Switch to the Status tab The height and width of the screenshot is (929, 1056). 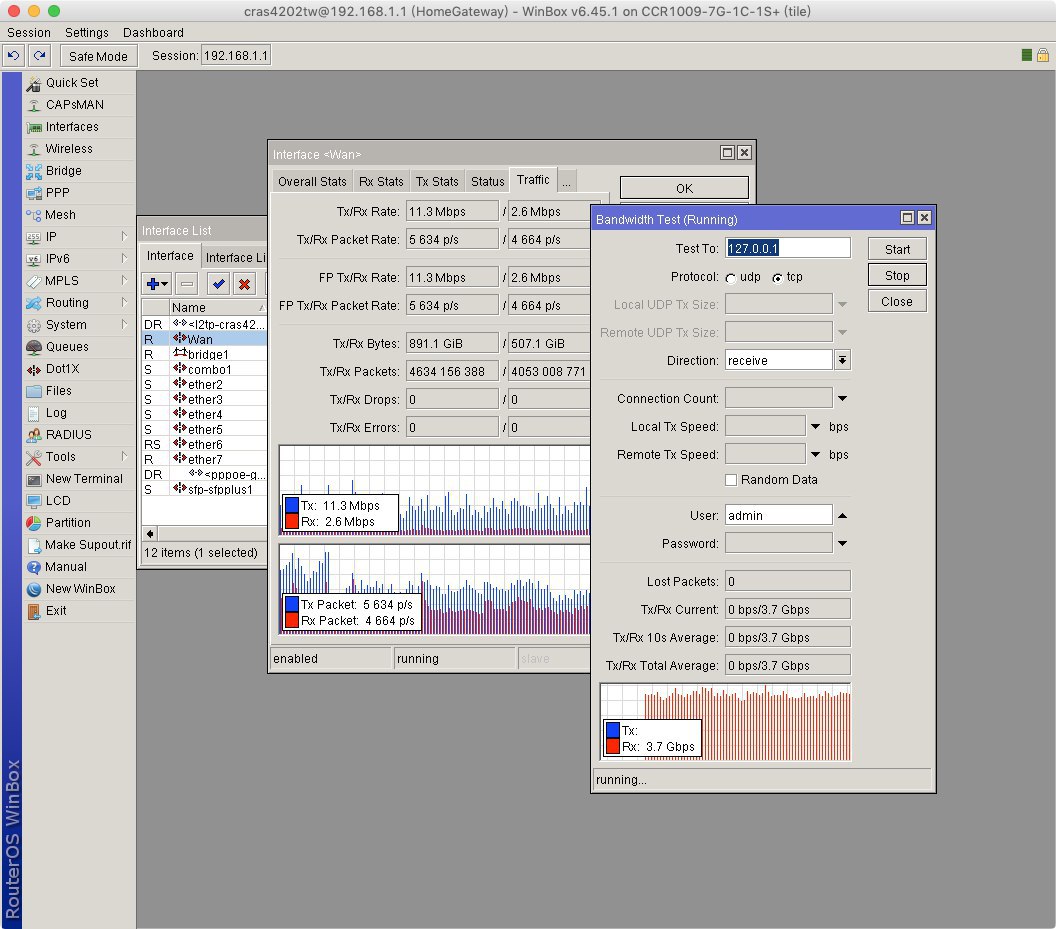(487, 181)
